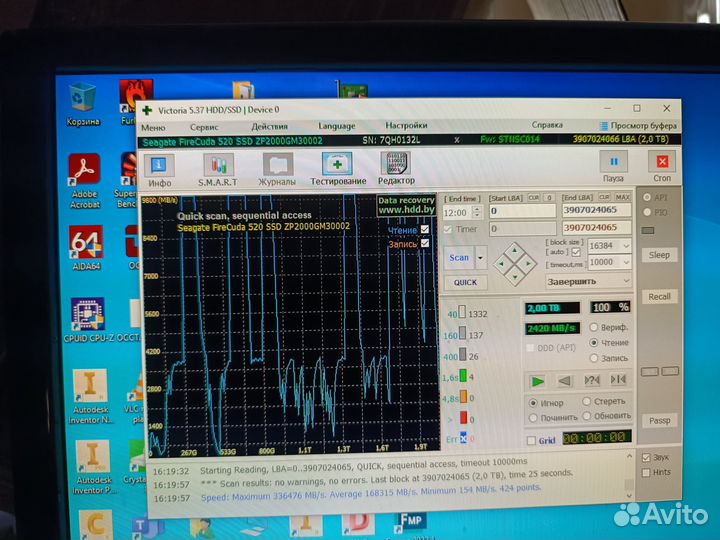Open the Журналы logs section

[x=277, y=169]
